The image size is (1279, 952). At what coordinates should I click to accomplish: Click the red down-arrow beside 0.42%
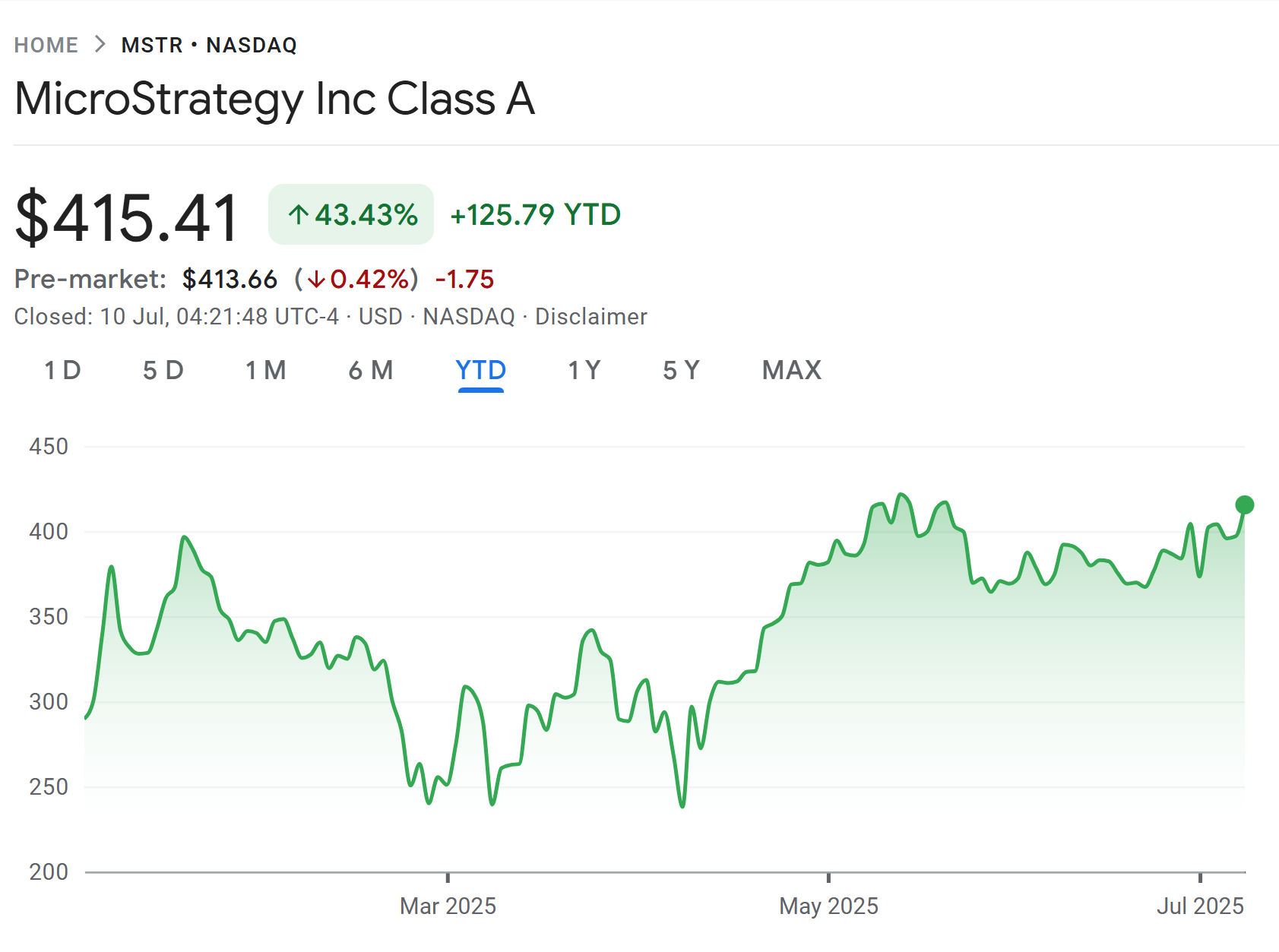pyautogui.click(x=316, y=280)
